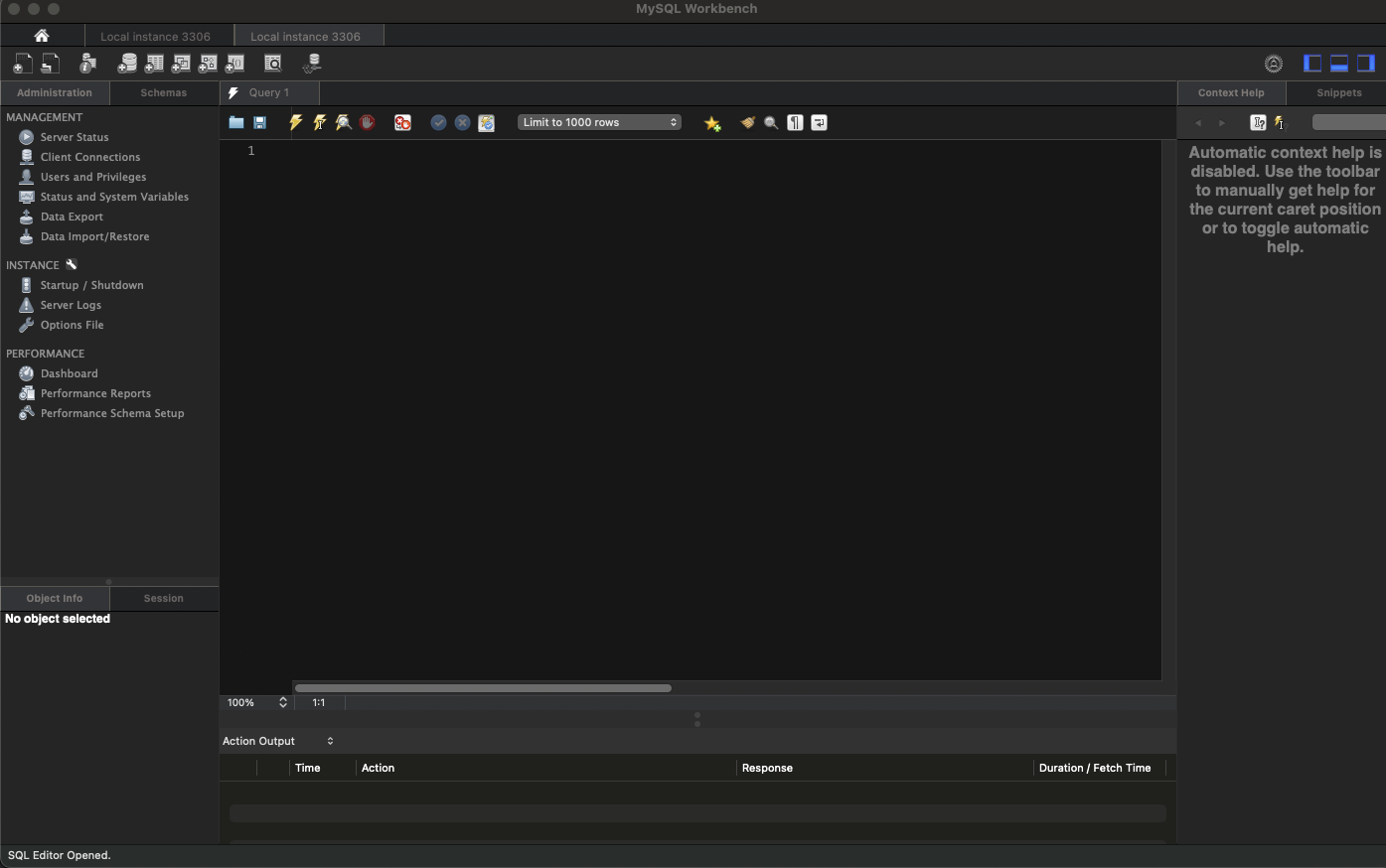1386x868 pixels.
Task: Open the Workbench preferences gear icon
Action: click(x=1273, y=64)
